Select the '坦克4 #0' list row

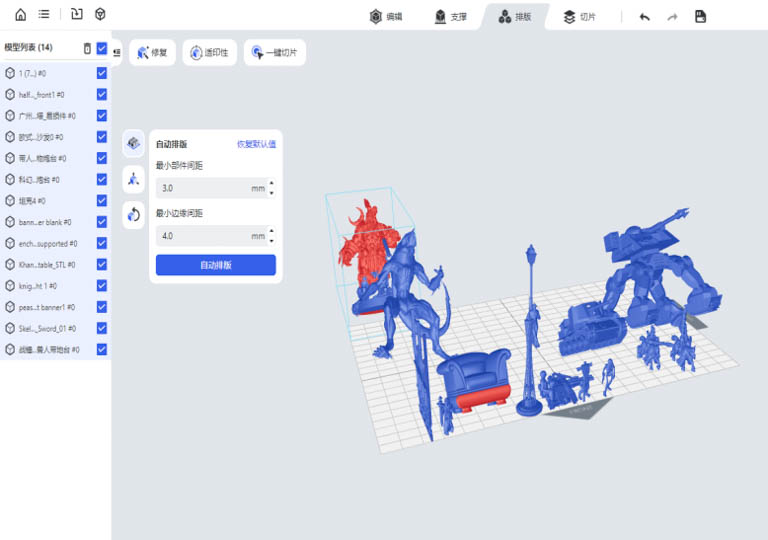[56, 201]
